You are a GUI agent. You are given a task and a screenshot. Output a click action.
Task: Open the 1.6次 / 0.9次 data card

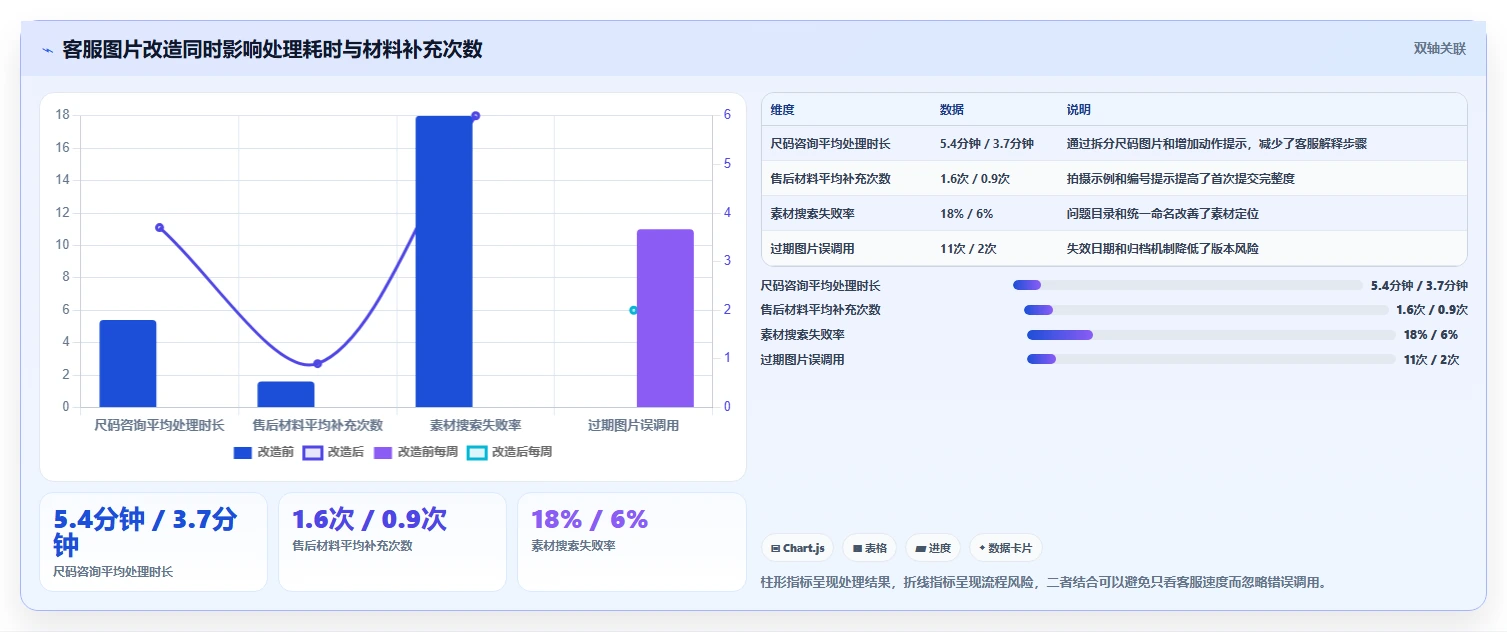click(x=392, y=542)
